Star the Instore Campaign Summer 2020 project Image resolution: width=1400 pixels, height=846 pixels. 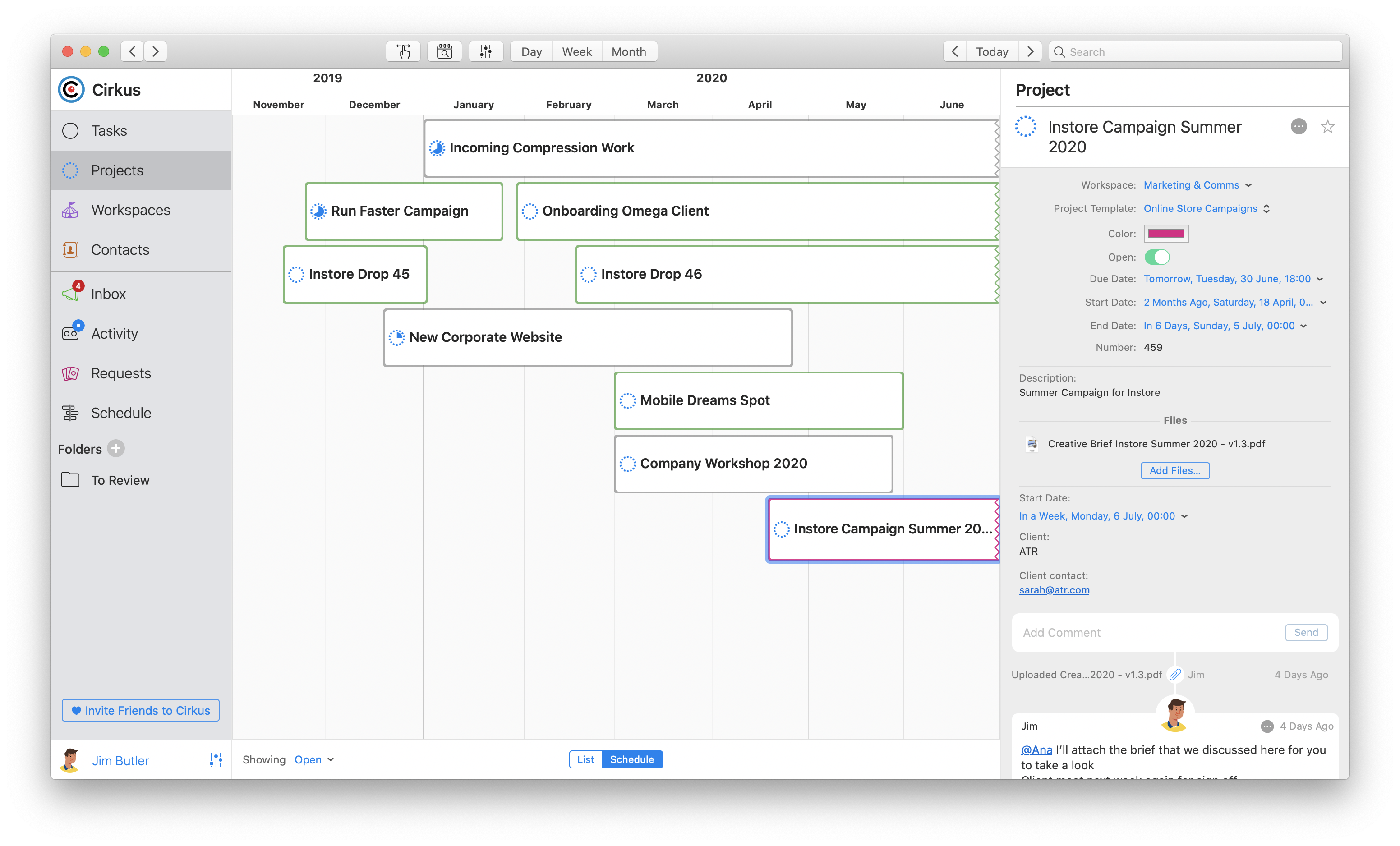[1328, 126]
